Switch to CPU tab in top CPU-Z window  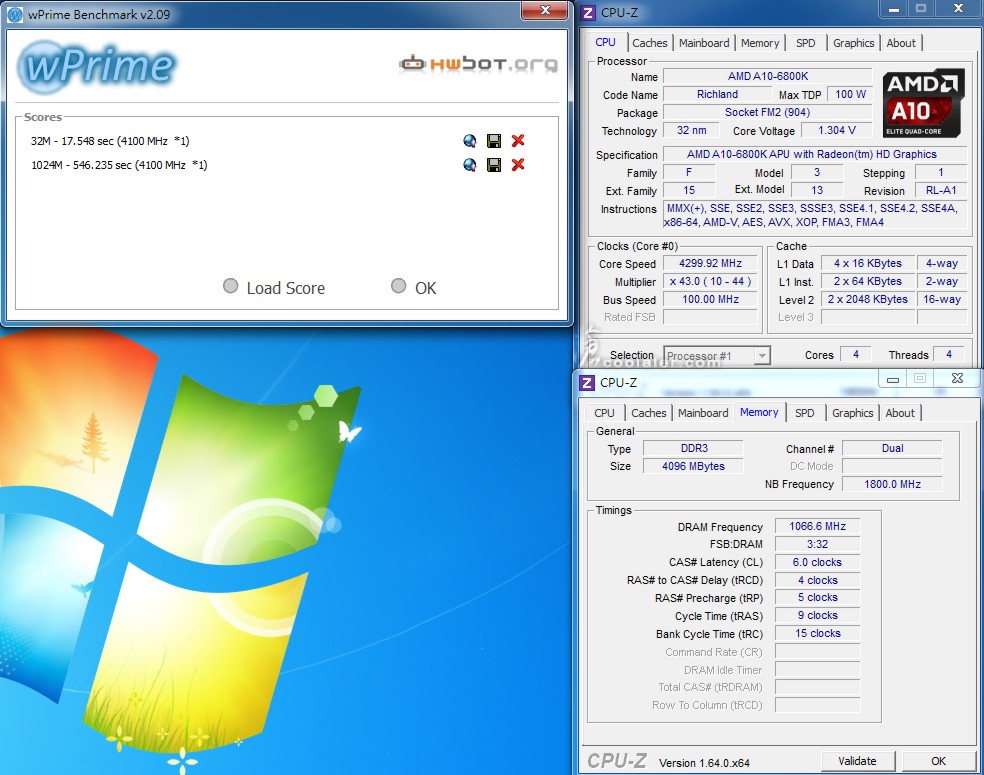[606, 42]
